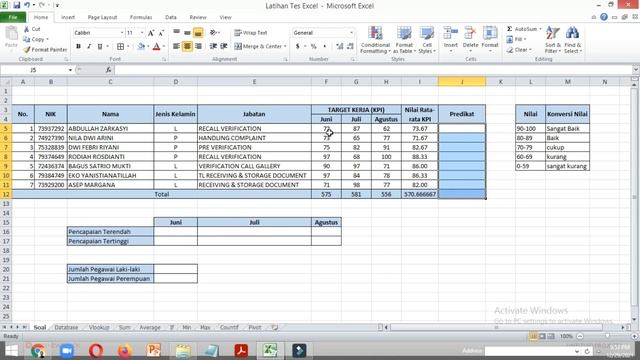Click the Undo button
The width and height of the screenshot is (640, 360).
coord(27,5)
